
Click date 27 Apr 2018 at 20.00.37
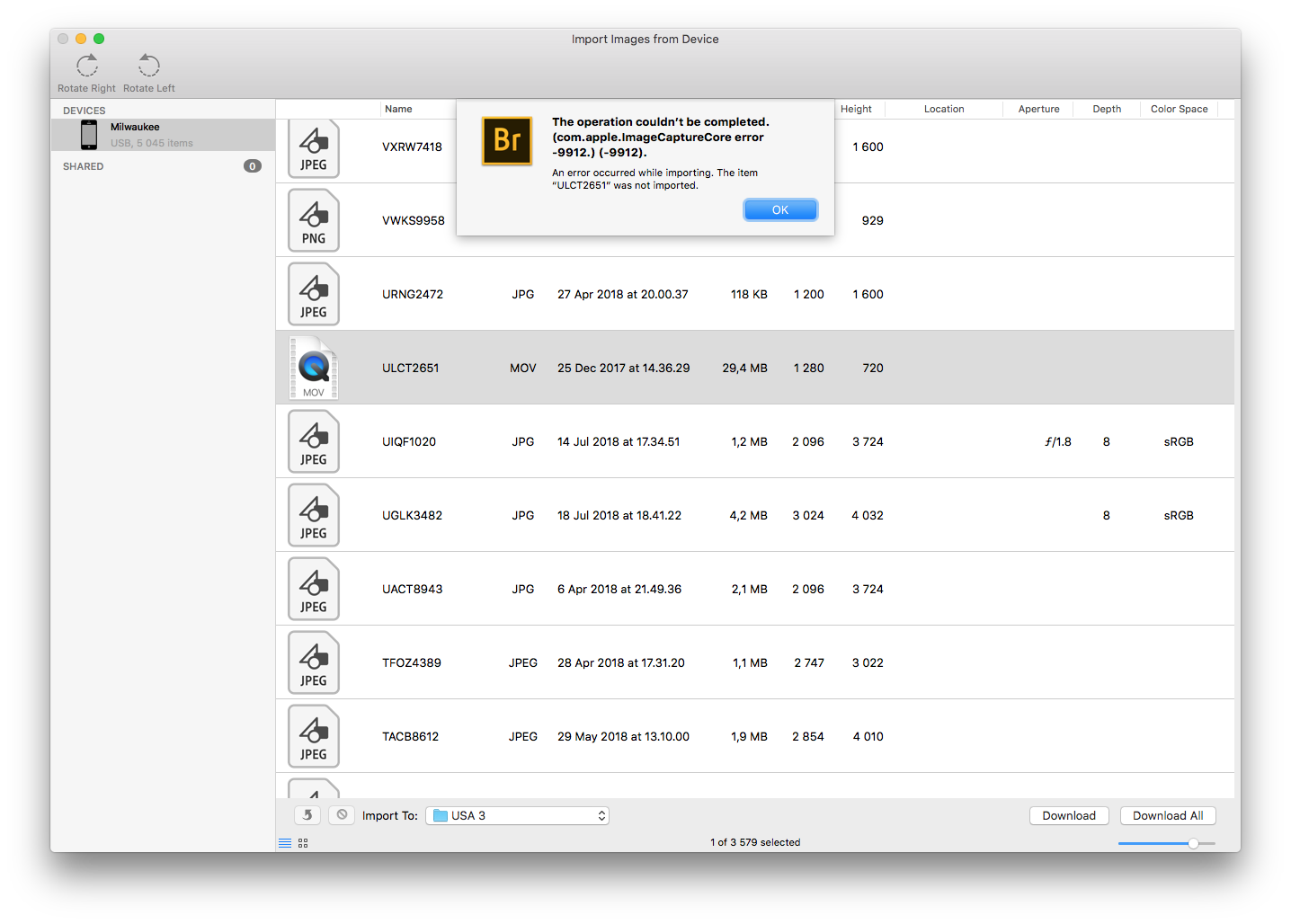tap(623, 294)
